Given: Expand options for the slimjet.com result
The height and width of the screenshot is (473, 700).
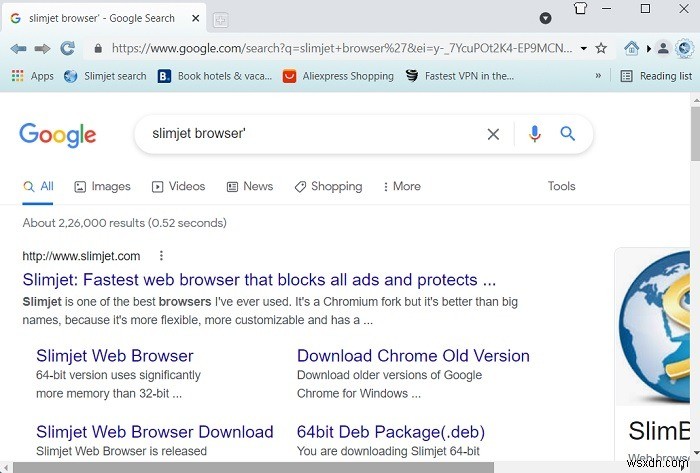Looking at the screenshot, I should [161, 256].
